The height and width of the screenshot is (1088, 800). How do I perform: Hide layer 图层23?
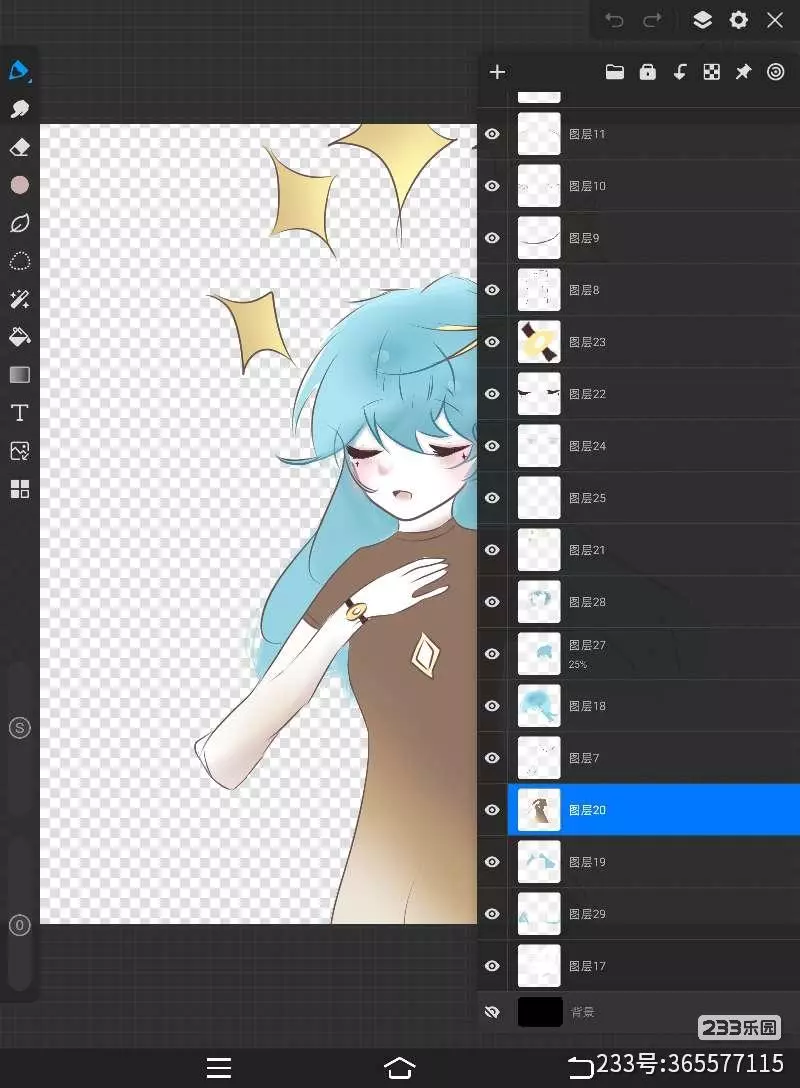(492, 341)
